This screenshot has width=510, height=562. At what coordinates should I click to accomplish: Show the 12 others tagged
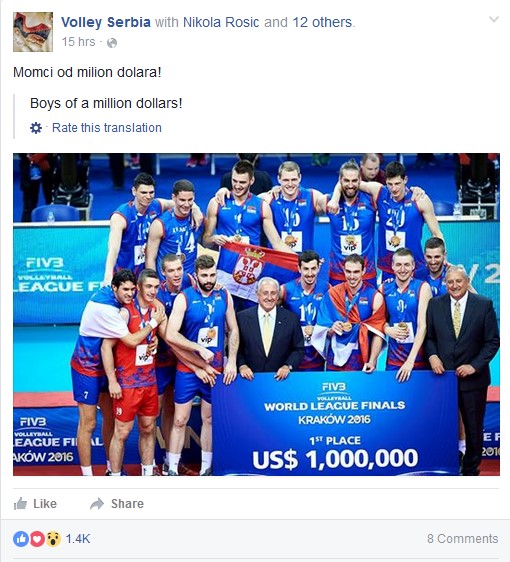[322, 22]
